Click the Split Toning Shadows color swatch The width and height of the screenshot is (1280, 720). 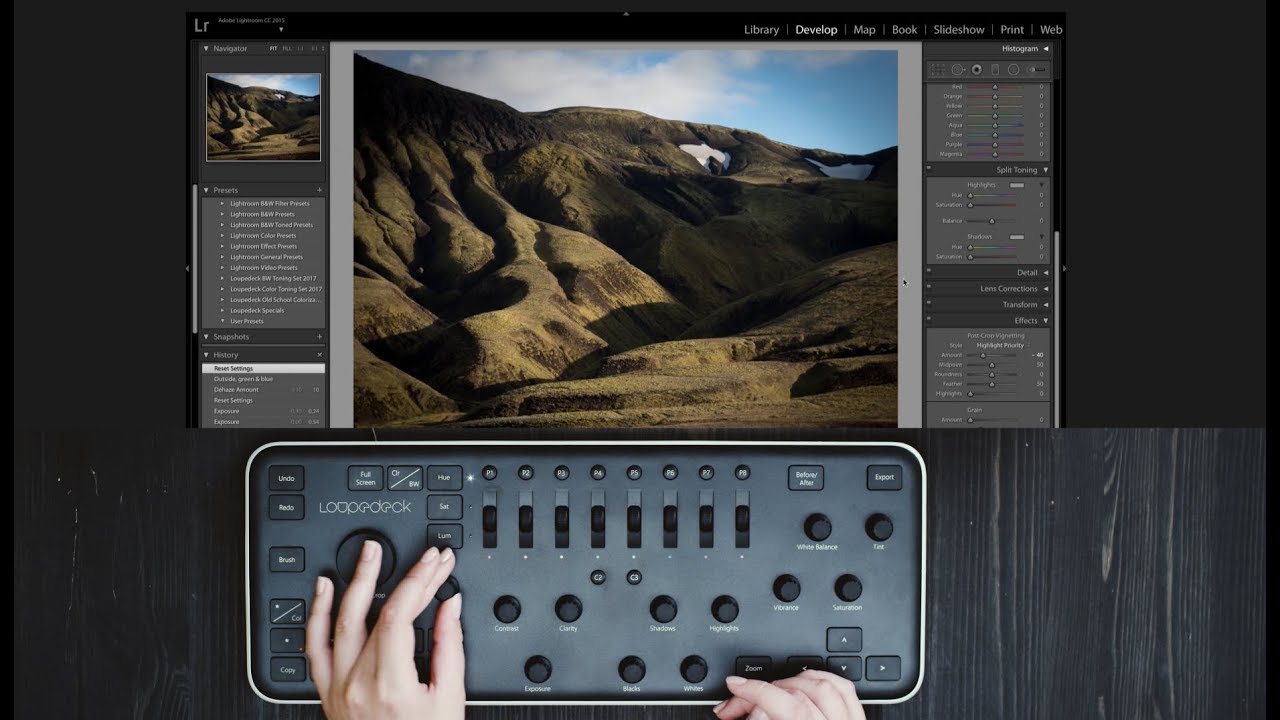click(x=1016, y=237)
